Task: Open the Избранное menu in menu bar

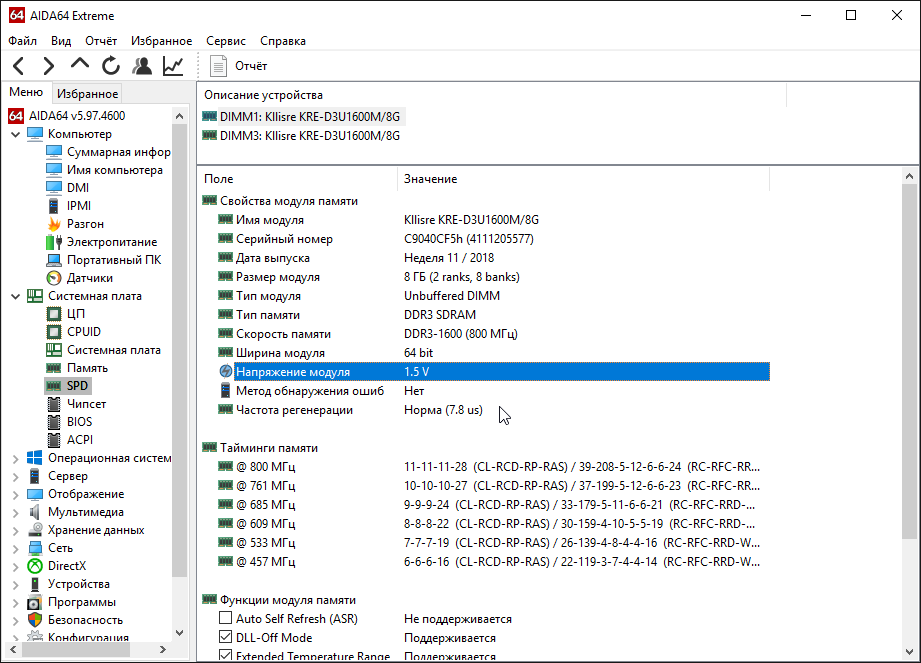Action: 162,41
